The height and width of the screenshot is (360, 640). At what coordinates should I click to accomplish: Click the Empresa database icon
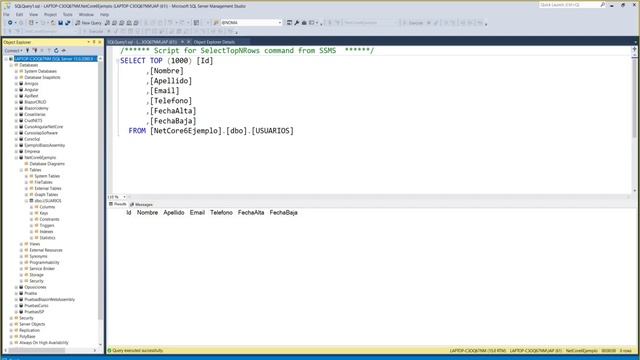[x=21, y=151]
